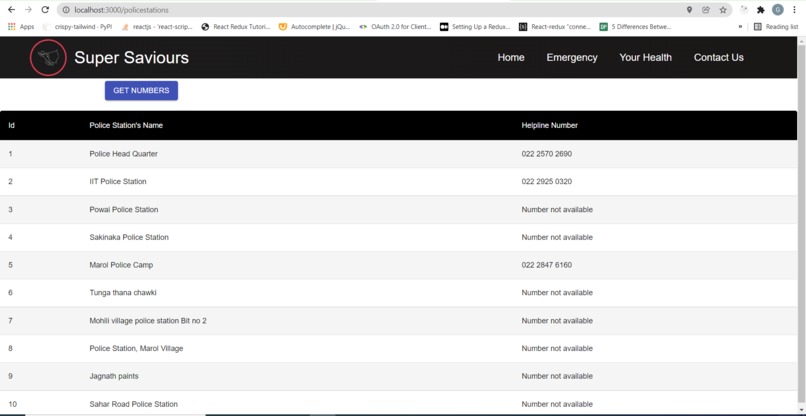The image size is (806, 416).
Task: Select Sakinaka Police Station cell
Action: click(x=129, y=237)
